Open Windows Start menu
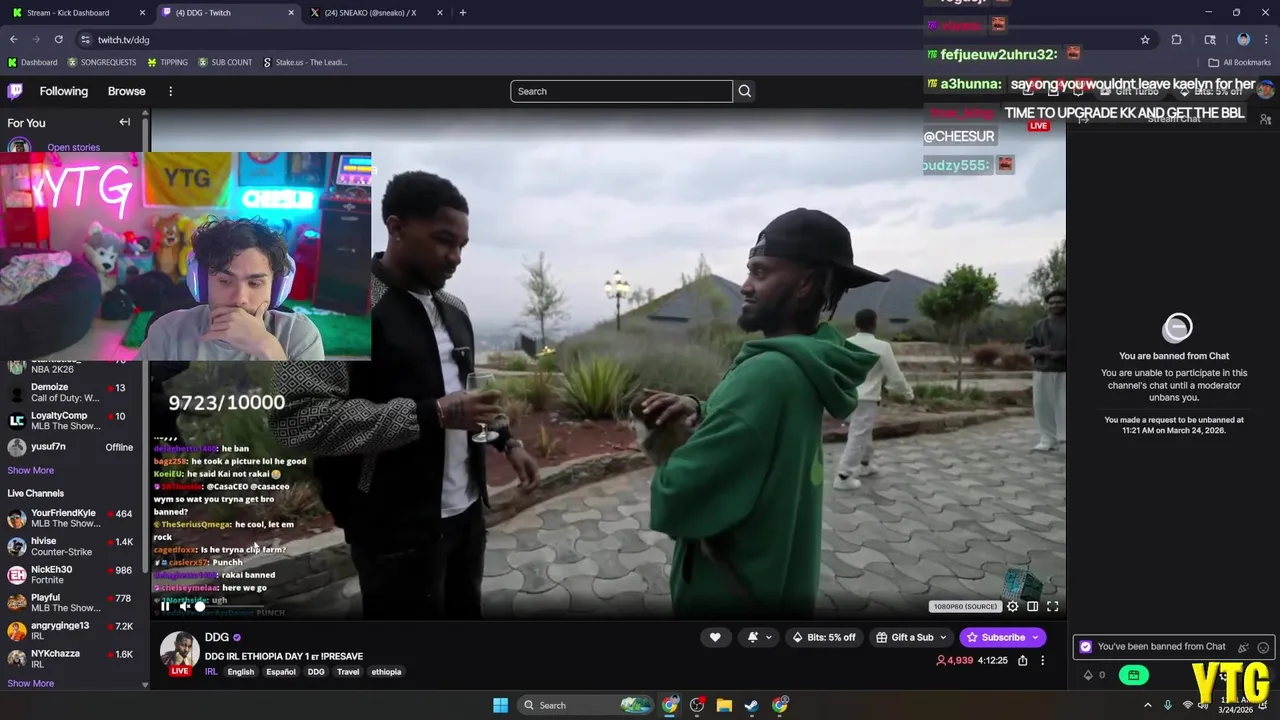This screenshot has height=720, width=1280. click(x=500, y=705)
